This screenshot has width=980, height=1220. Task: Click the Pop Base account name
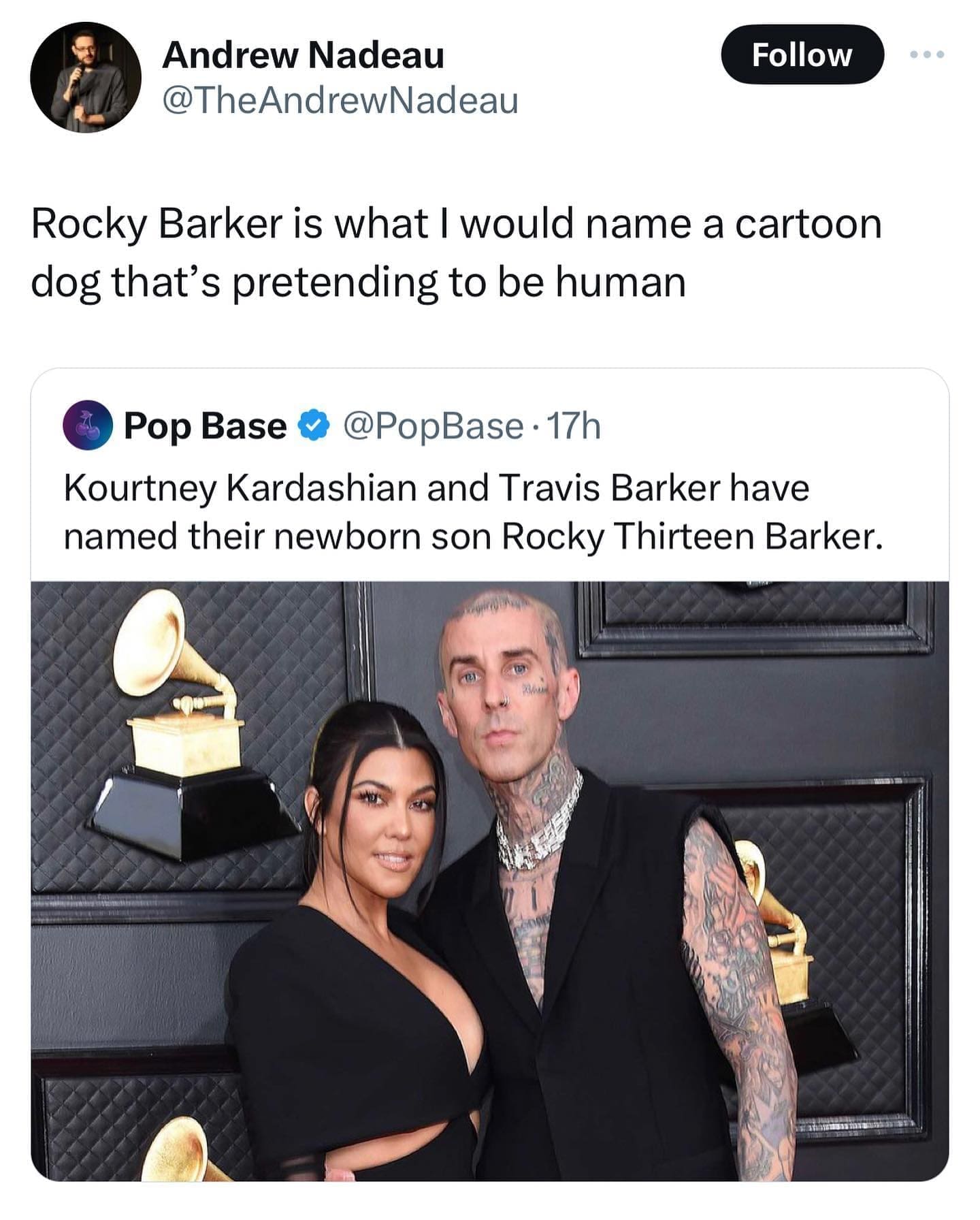pos(206,427)
